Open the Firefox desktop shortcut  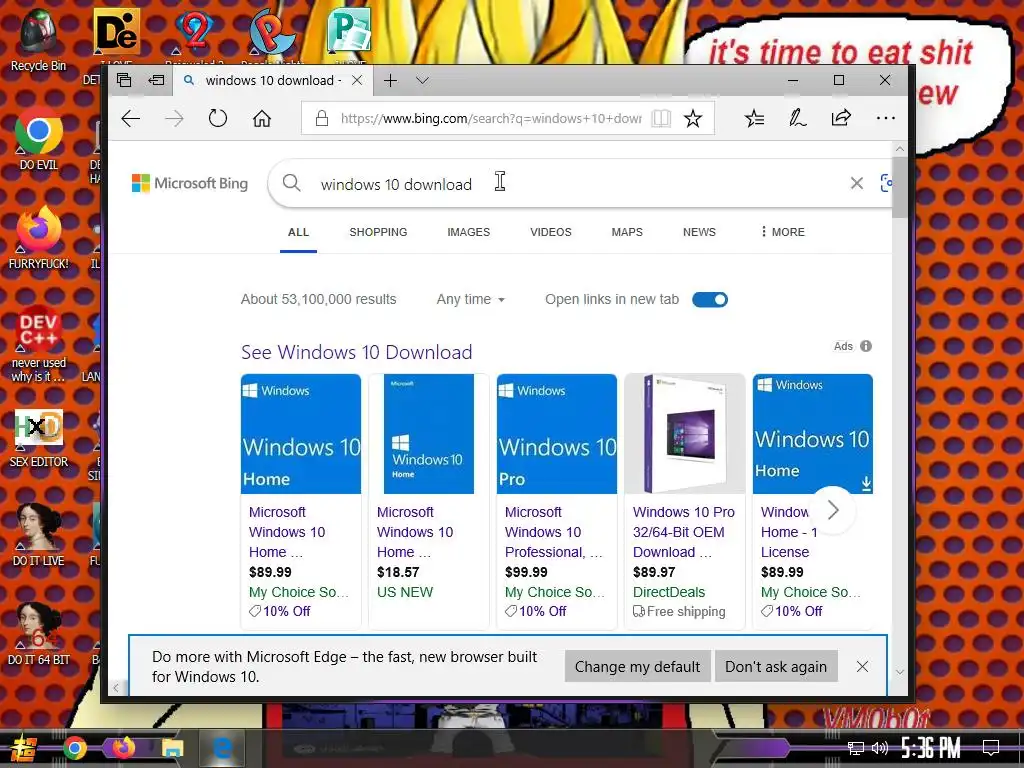click(x=39, y=238)
